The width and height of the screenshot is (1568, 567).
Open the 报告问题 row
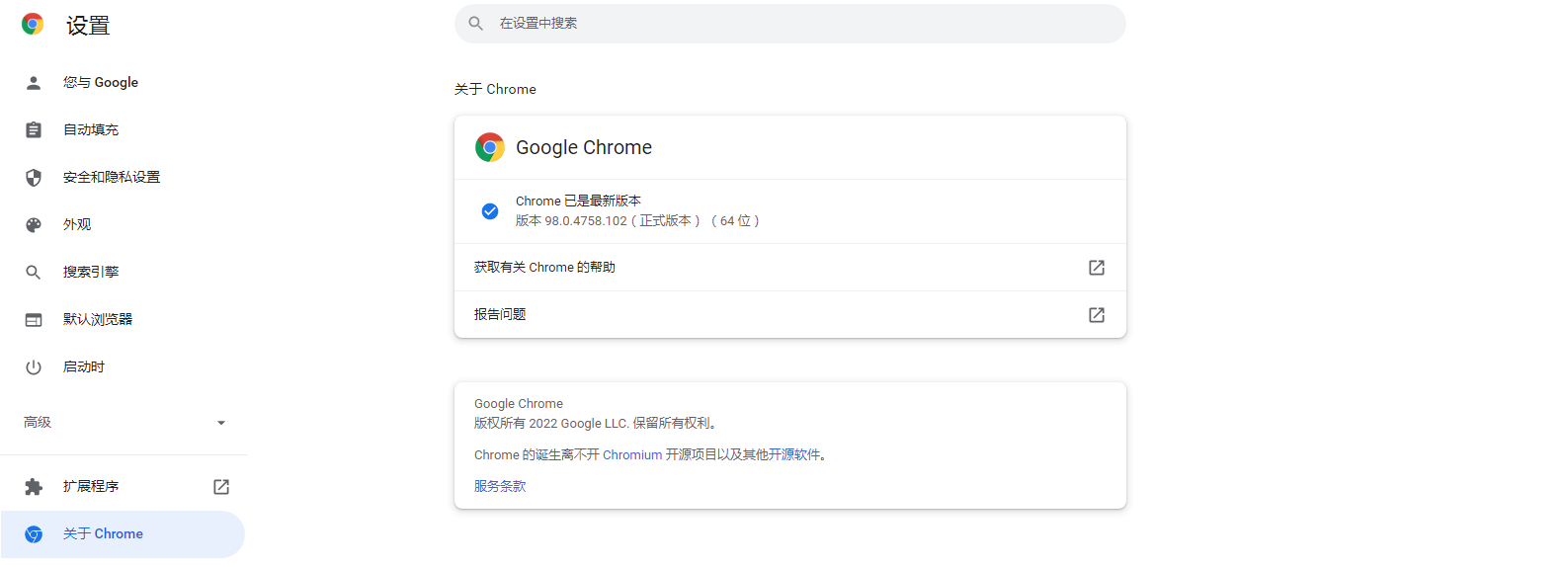(790, 315)
